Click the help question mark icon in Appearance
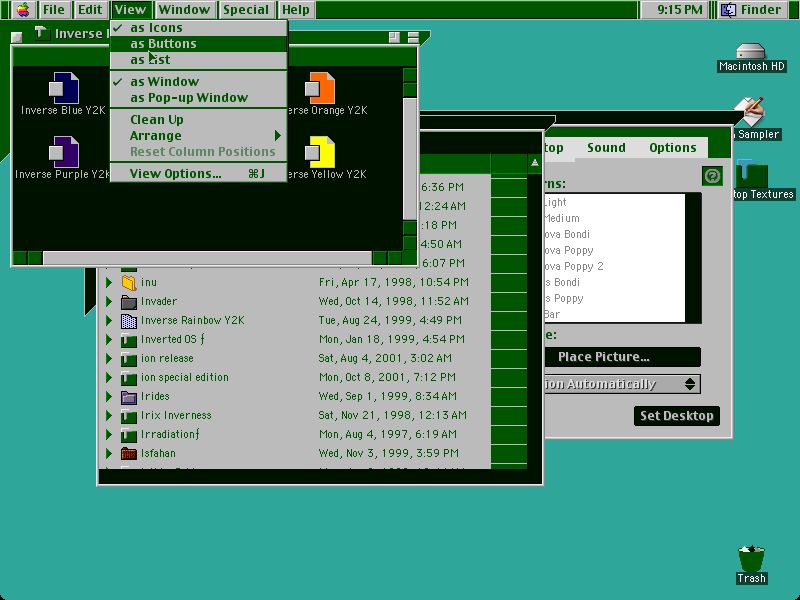The image size is (800, 600). coord(712,176)
